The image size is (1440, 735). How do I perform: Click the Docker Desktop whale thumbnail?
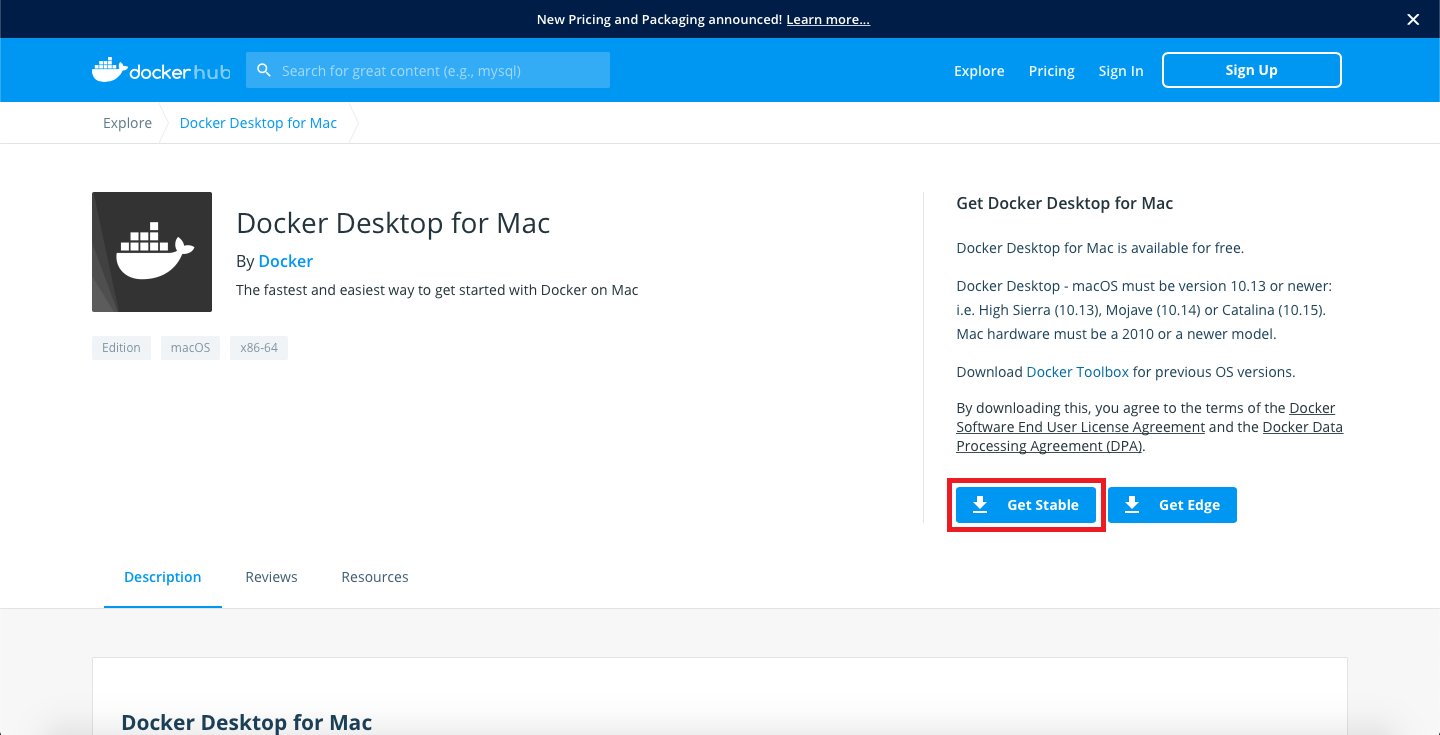pos(152,252)
